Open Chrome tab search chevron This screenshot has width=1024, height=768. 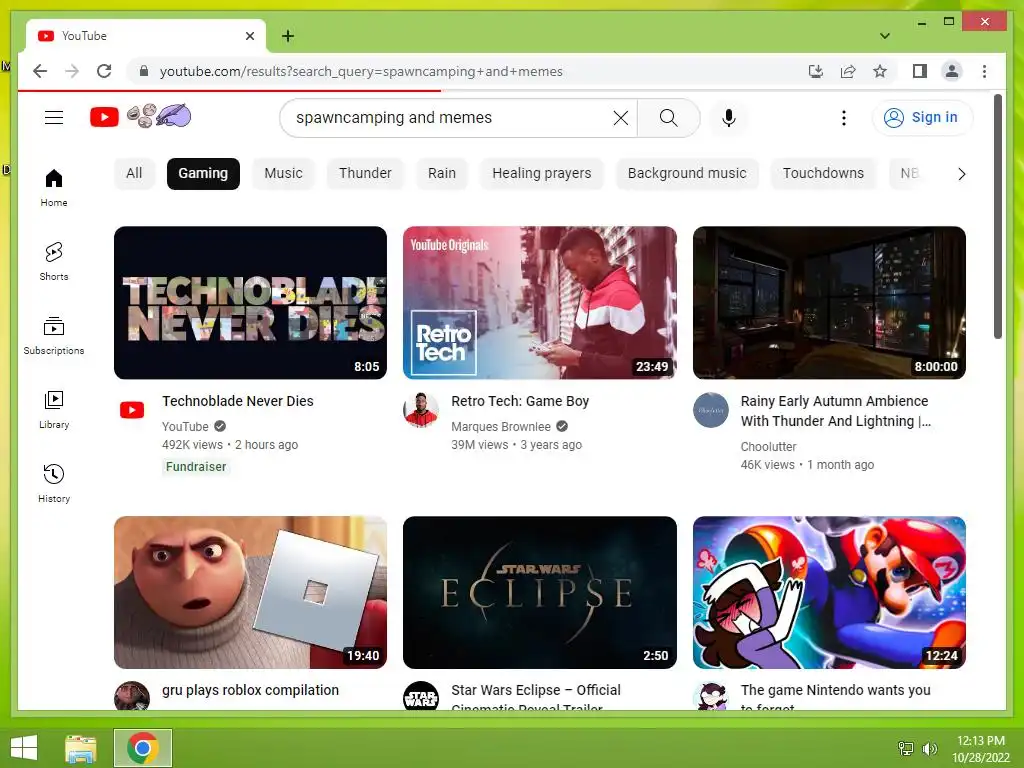[885, 36]
